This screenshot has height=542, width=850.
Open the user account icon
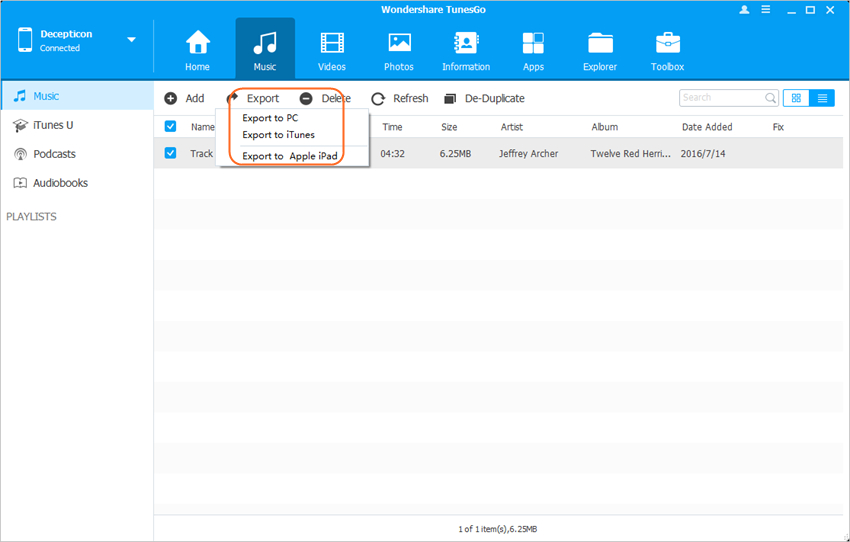point(744,9)
